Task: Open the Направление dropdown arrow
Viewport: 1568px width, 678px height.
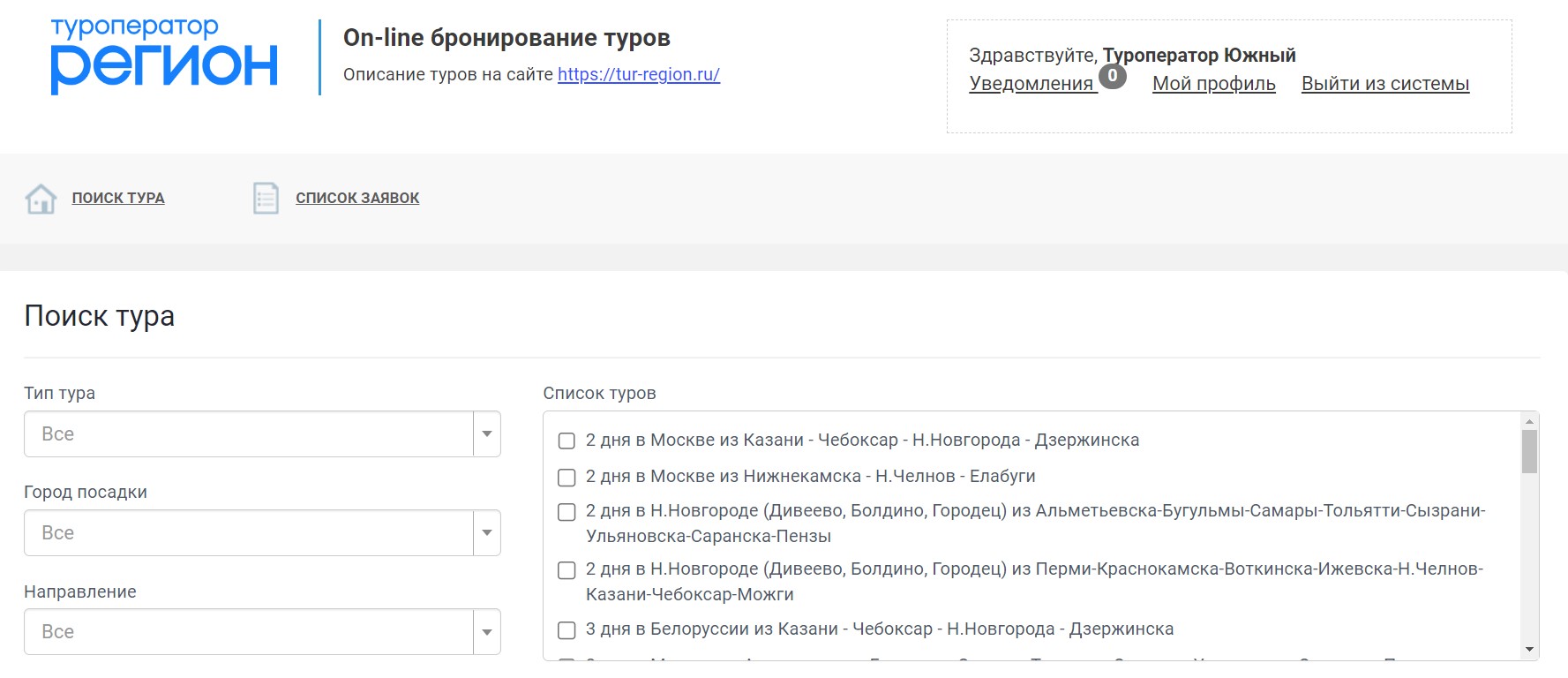Action: click(486, 632)
